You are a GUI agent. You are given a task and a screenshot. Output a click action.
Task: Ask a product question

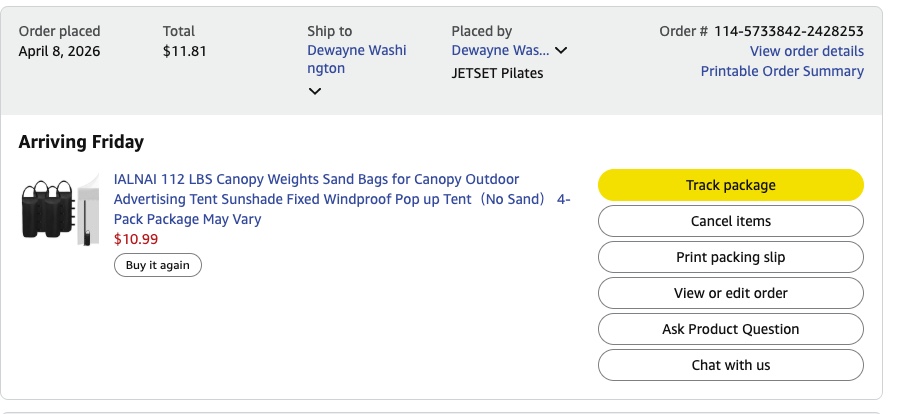730,329
